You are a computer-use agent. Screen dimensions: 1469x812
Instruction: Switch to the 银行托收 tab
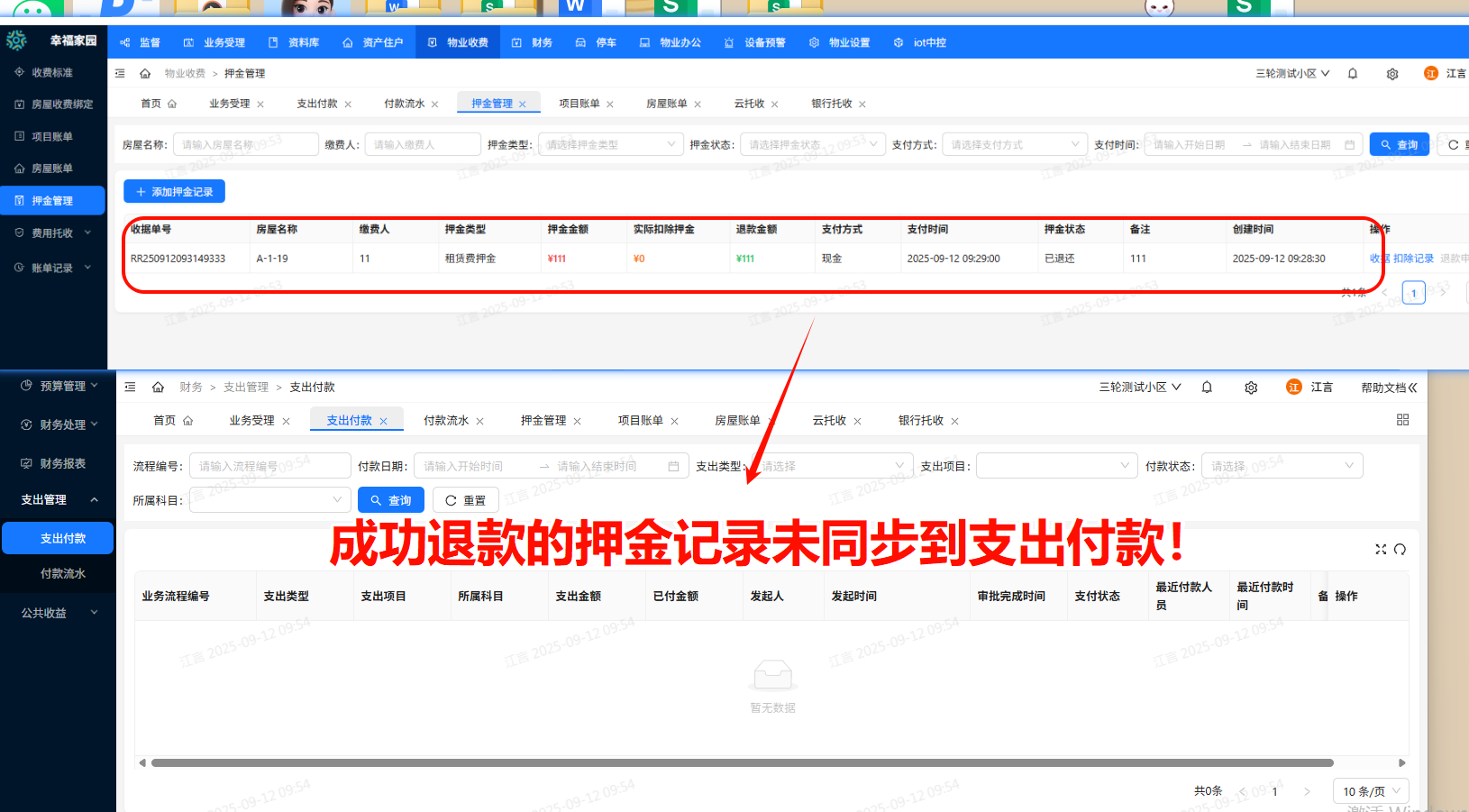[833, 103]
